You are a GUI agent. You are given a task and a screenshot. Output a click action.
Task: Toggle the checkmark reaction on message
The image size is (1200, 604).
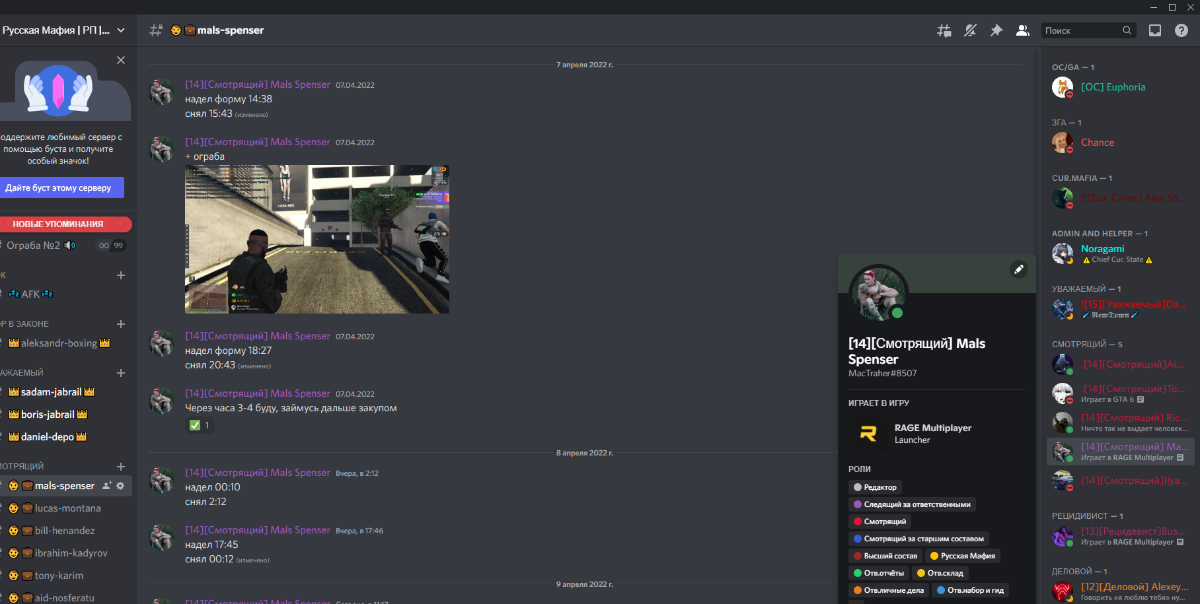coord(200,425)
